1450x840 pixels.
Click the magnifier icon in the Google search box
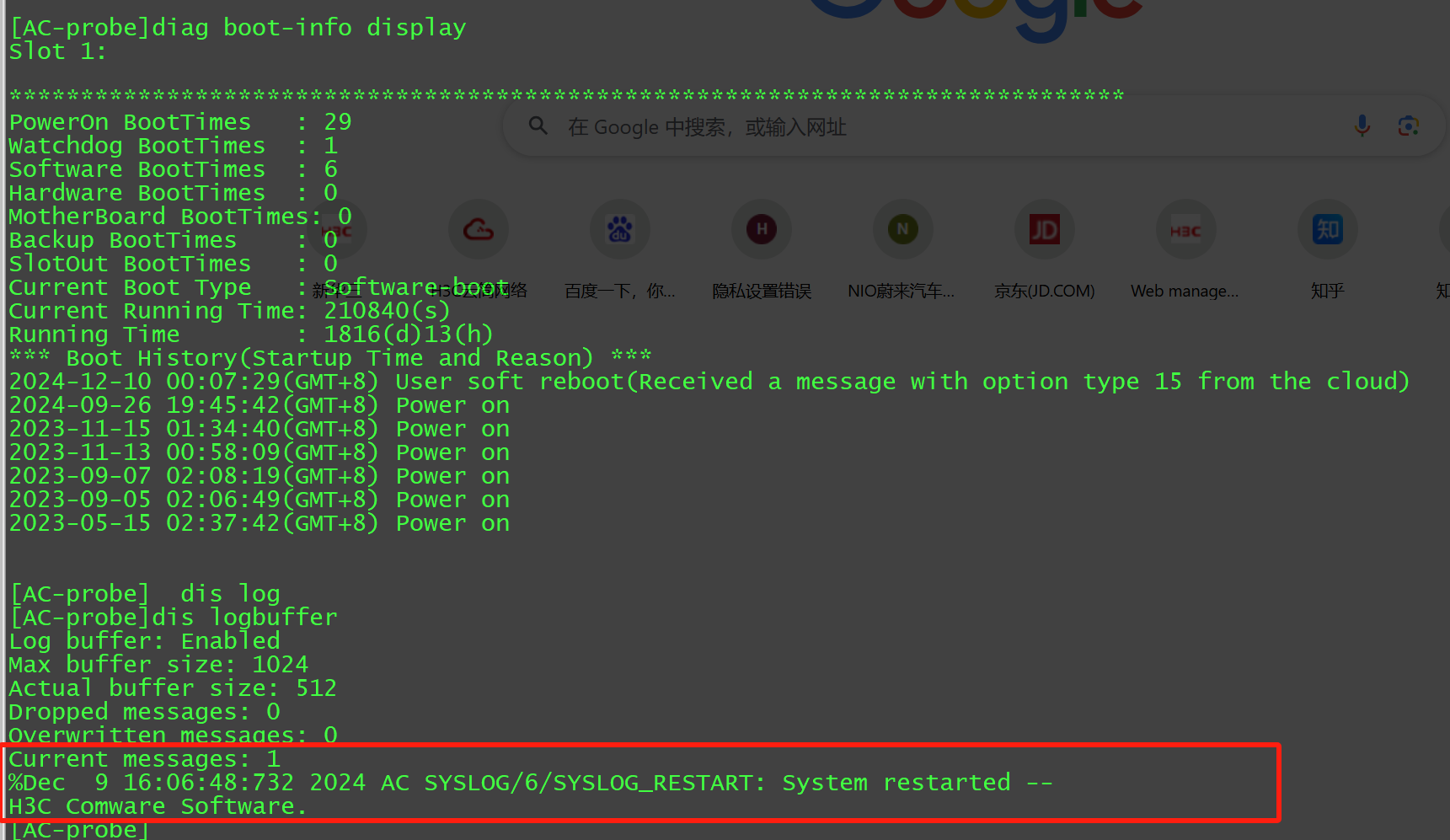(538, 126)
